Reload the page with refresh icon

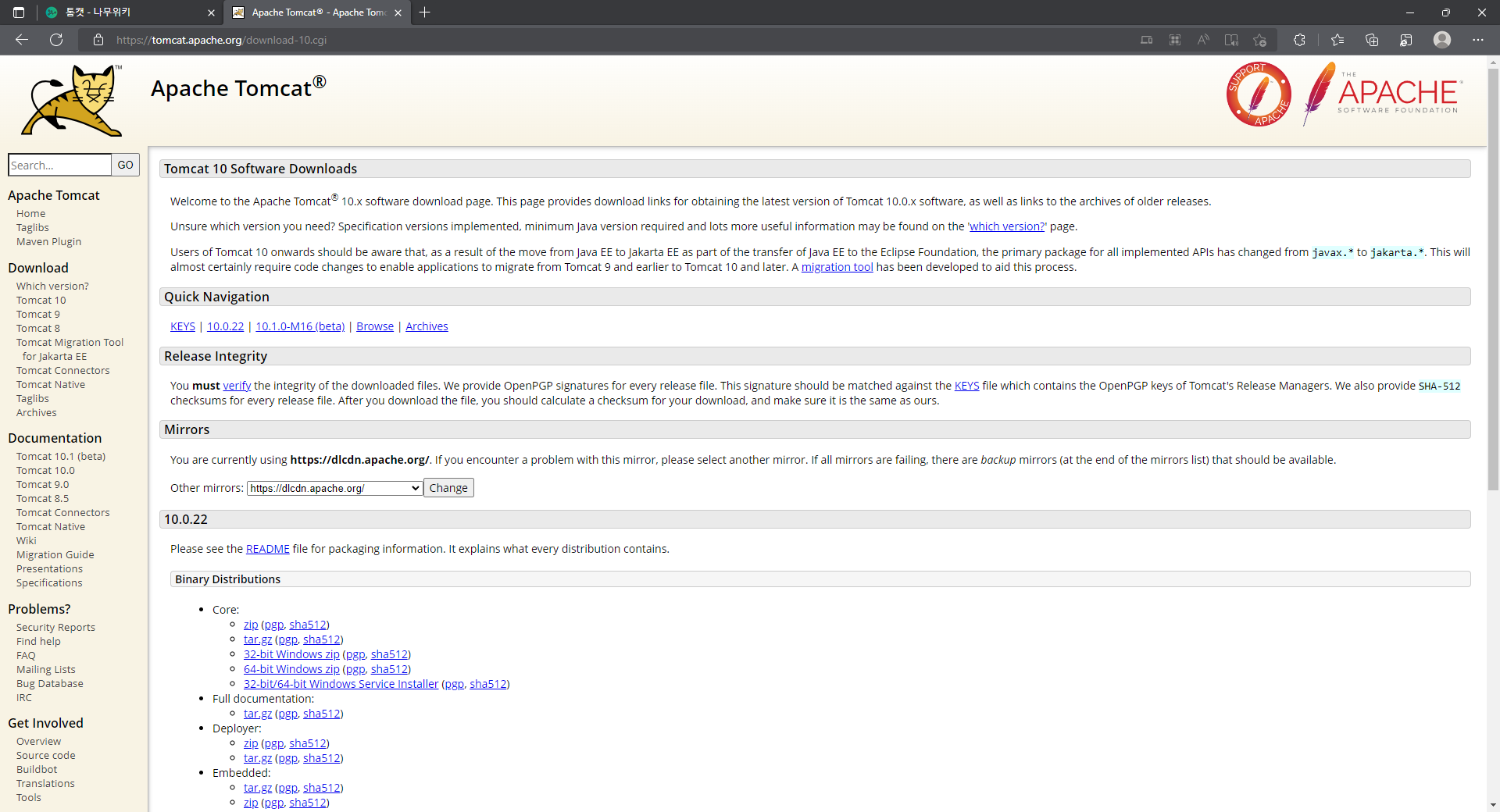coord(56,40)
